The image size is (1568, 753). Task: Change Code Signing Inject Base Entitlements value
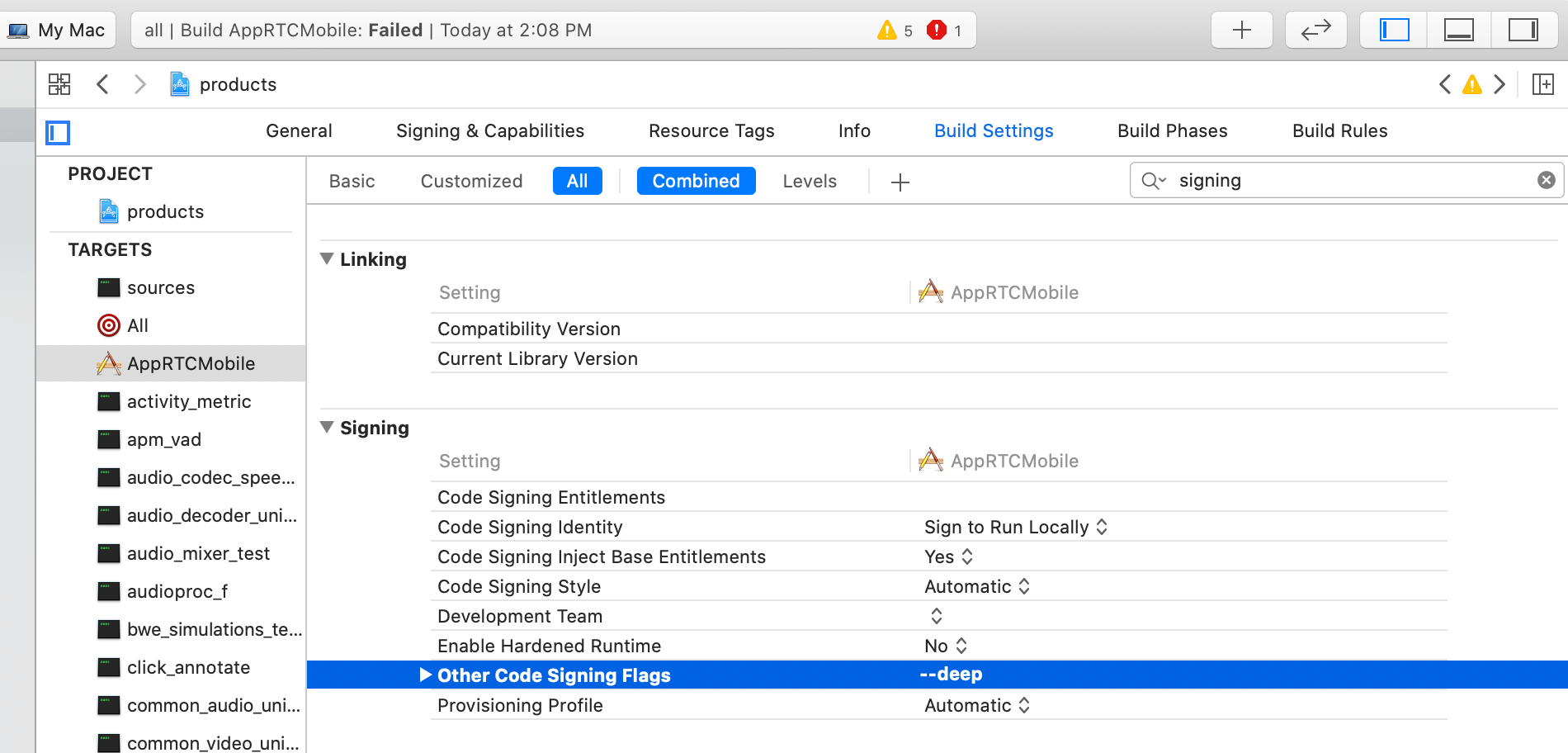click(x=949, y=556)
